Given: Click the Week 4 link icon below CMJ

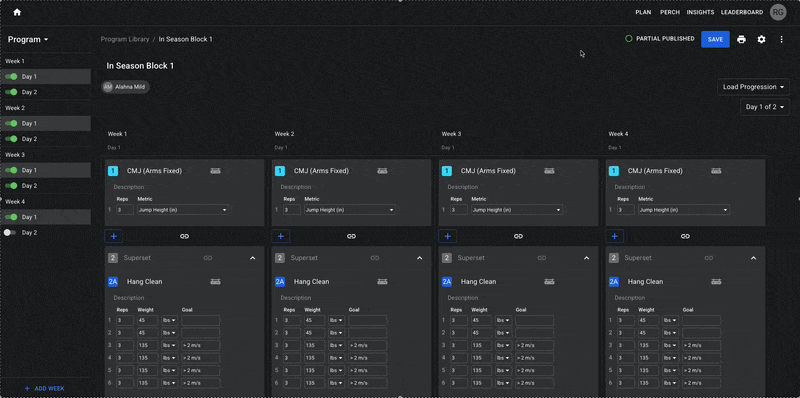Looking at the screenshot, I should point(685,236).
